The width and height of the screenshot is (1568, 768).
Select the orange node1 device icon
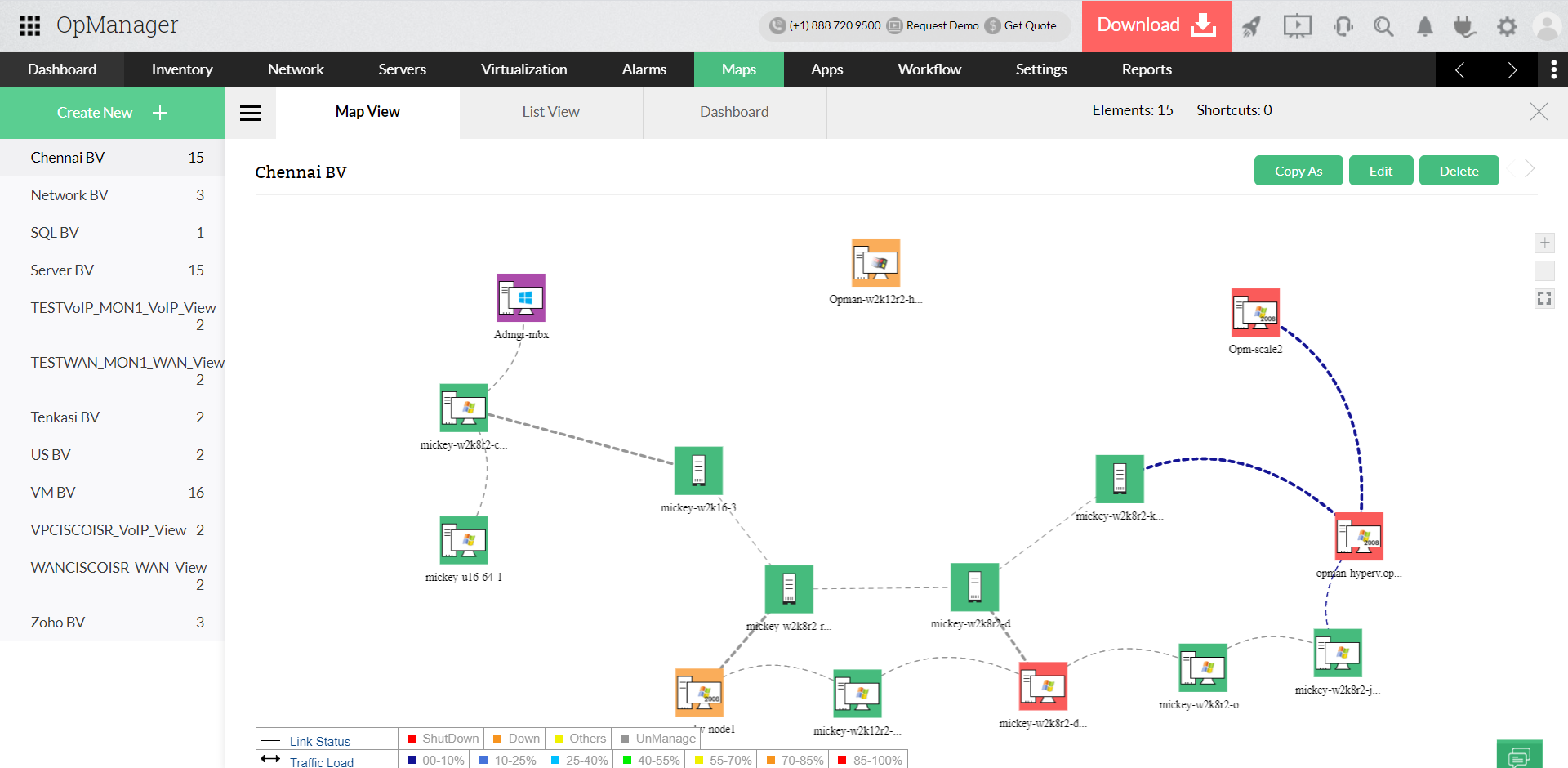point(700,693)
